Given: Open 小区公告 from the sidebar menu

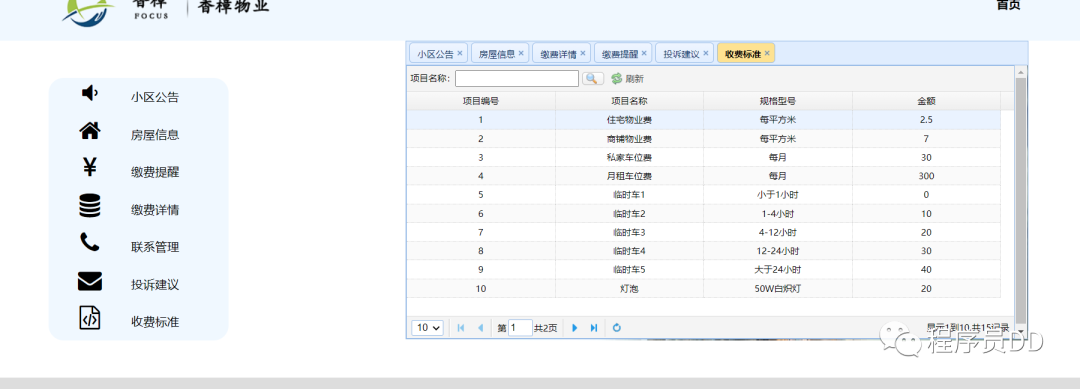Looking at the screenshot, I should [155, 97].
